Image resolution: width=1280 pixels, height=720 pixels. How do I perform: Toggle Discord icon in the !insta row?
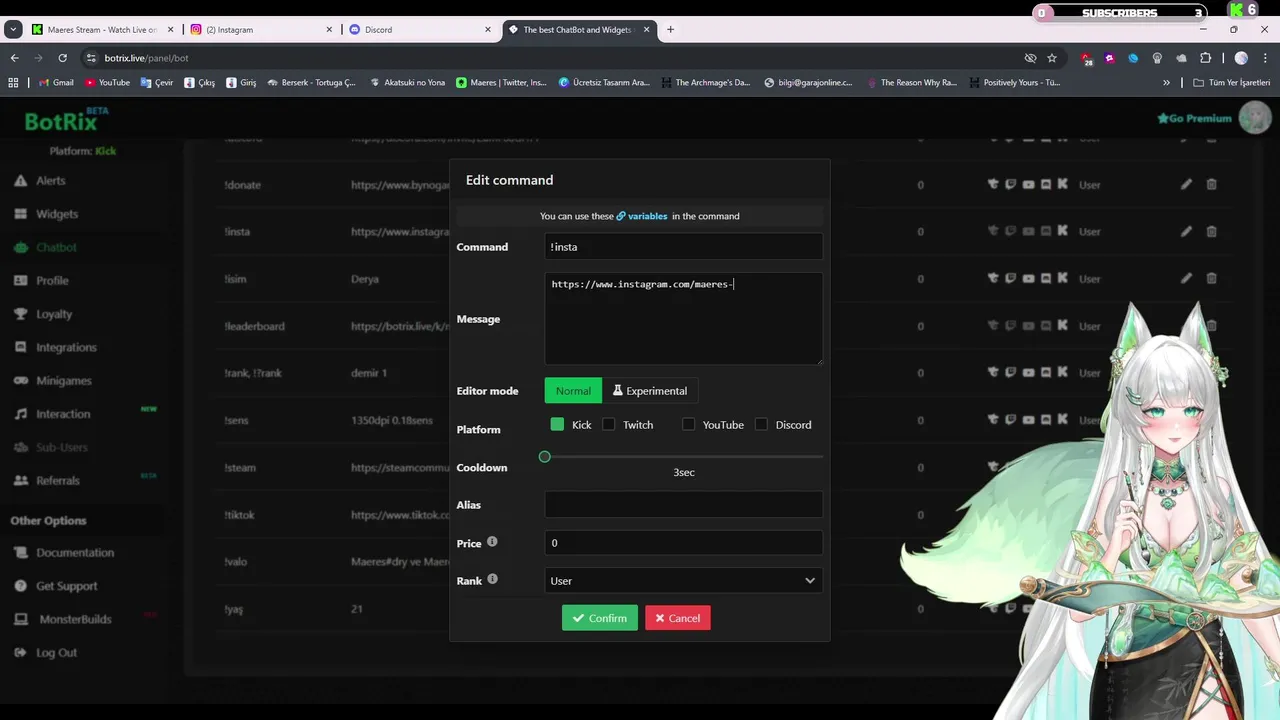pos(1045,231)
